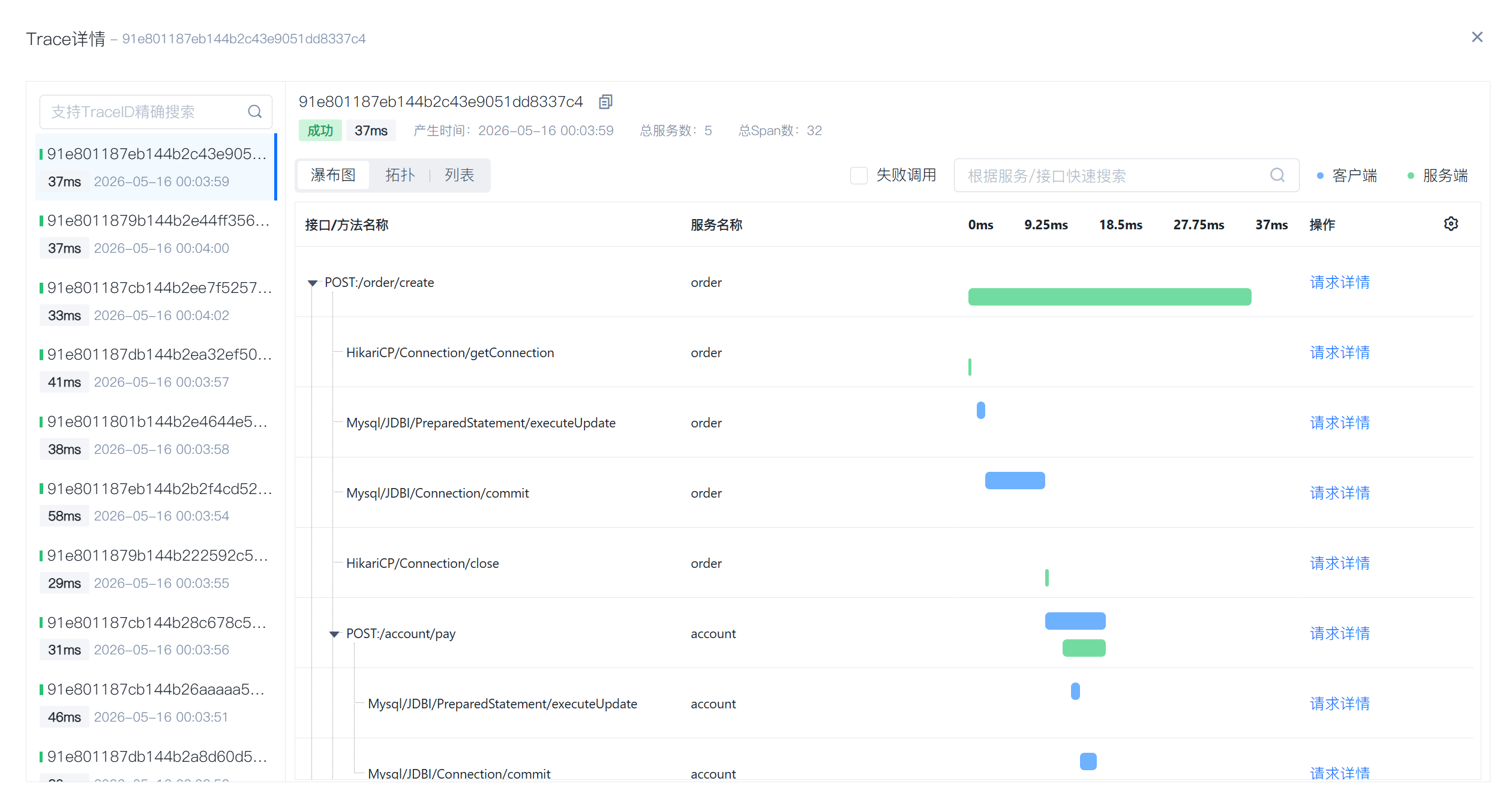The image size is (1512, 808).
Task: Switch to the 瀑布图 tab
Action: tap(333, 175)
